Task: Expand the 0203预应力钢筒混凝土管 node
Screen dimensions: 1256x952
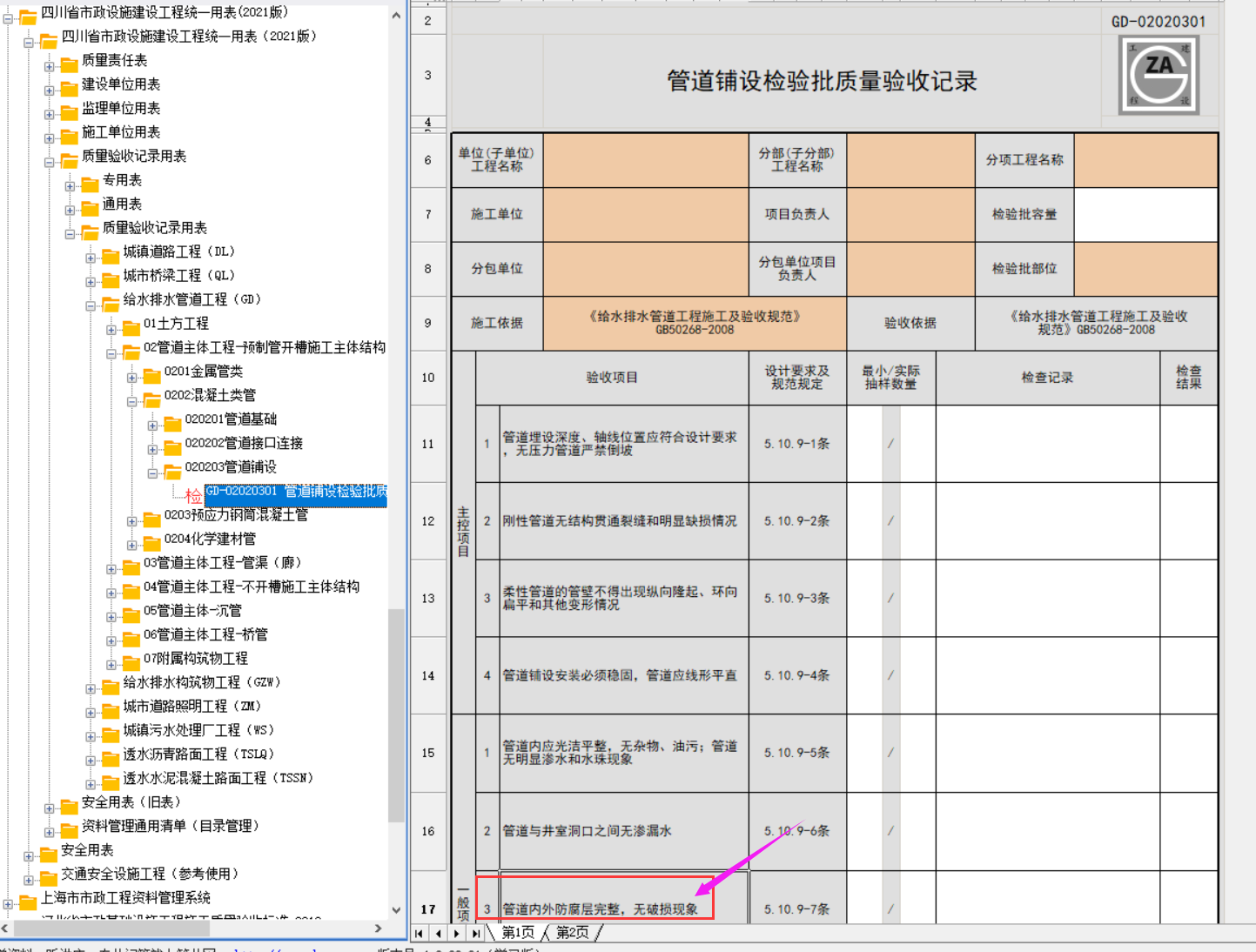Action: point(132,521)
